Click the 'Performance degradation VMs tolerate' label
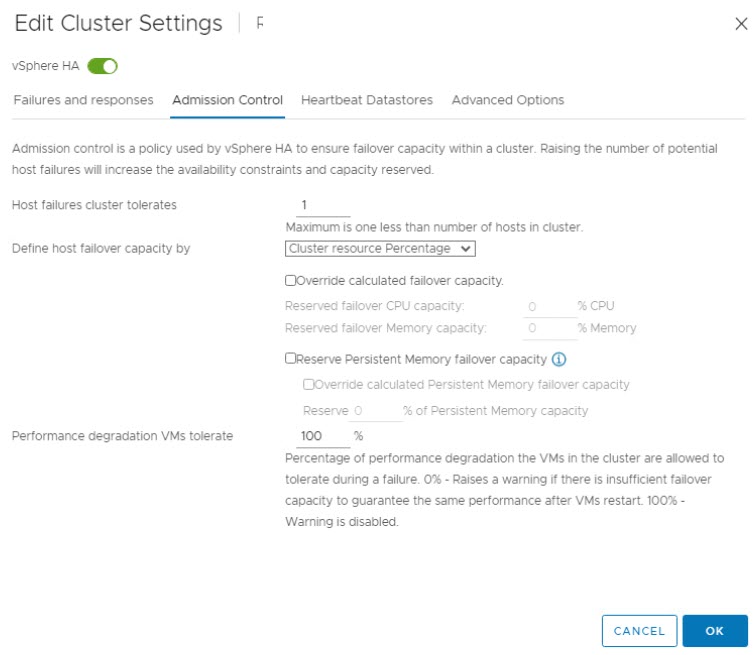This screenshot has width=756, height=655. [x=122, y=436]
